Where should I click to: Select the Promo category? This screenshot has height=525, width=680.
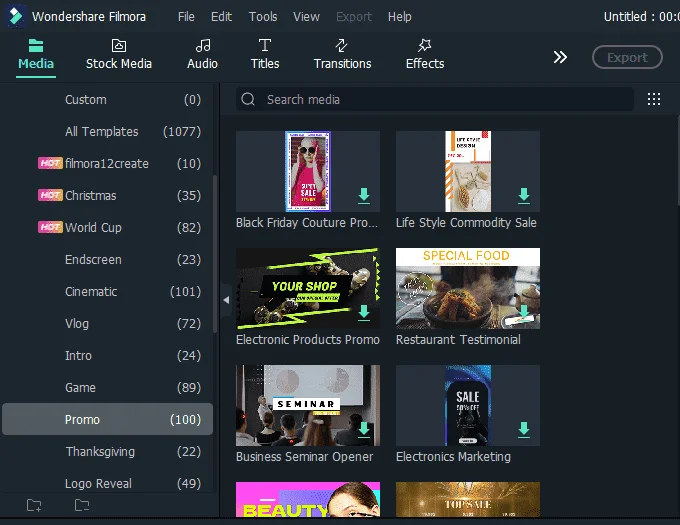coord(107,420)
